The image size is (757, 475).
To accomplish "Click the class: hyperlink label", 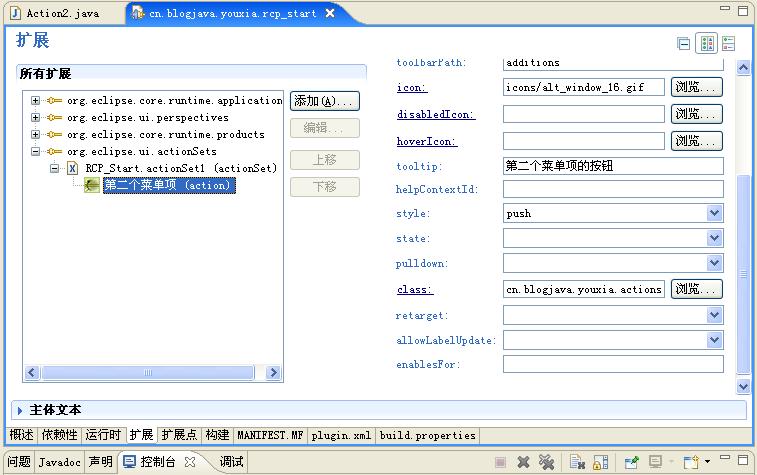I will 415,289.
